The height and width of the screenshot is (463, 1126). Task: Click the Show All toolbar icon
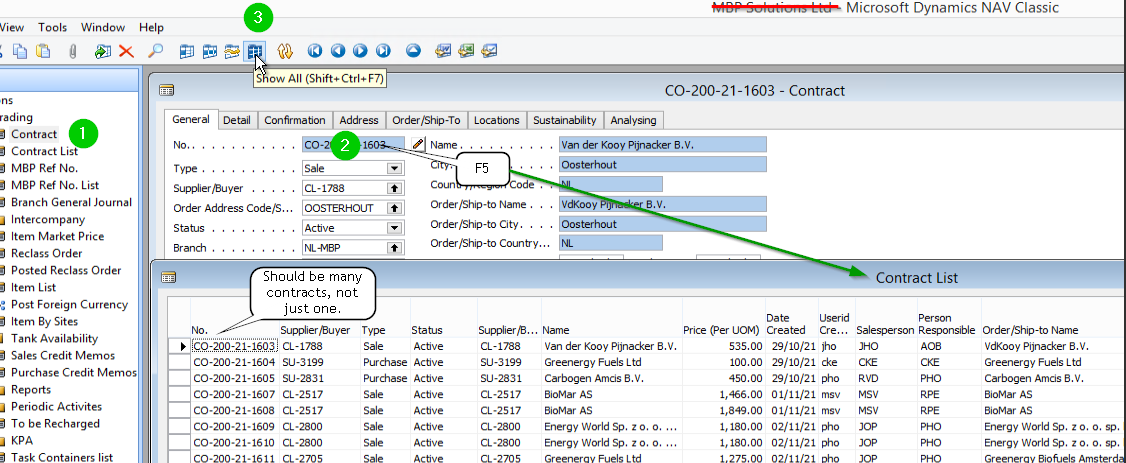[255, 50]
